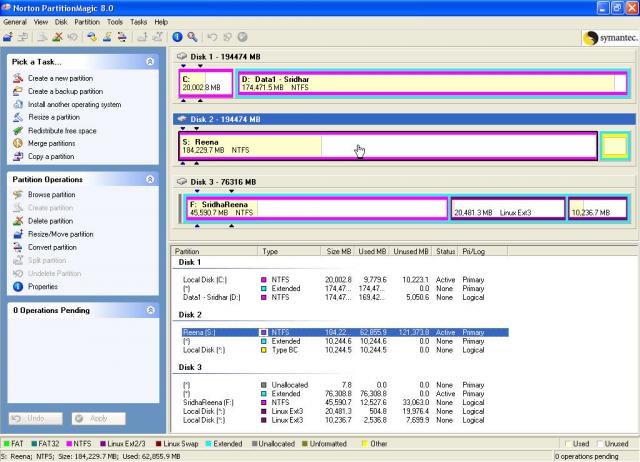Start the Create a new partition task
Viewport: 640px width, 462px height.
tap(60, 78)
